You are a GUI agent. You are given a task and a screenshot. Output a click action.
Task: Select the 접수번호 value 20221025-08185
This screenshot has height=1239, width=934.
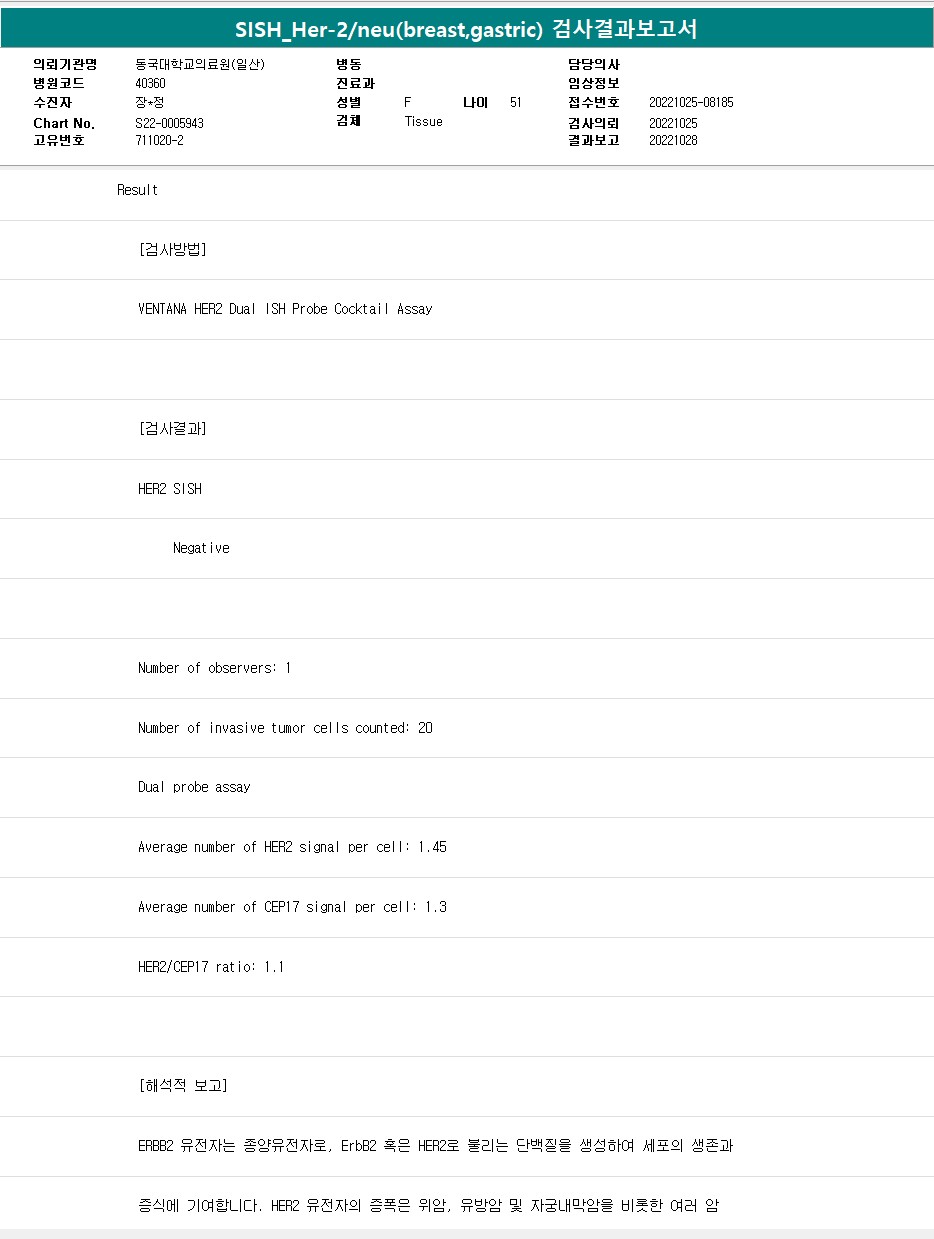pyautogui.click(x=691, y=103)
